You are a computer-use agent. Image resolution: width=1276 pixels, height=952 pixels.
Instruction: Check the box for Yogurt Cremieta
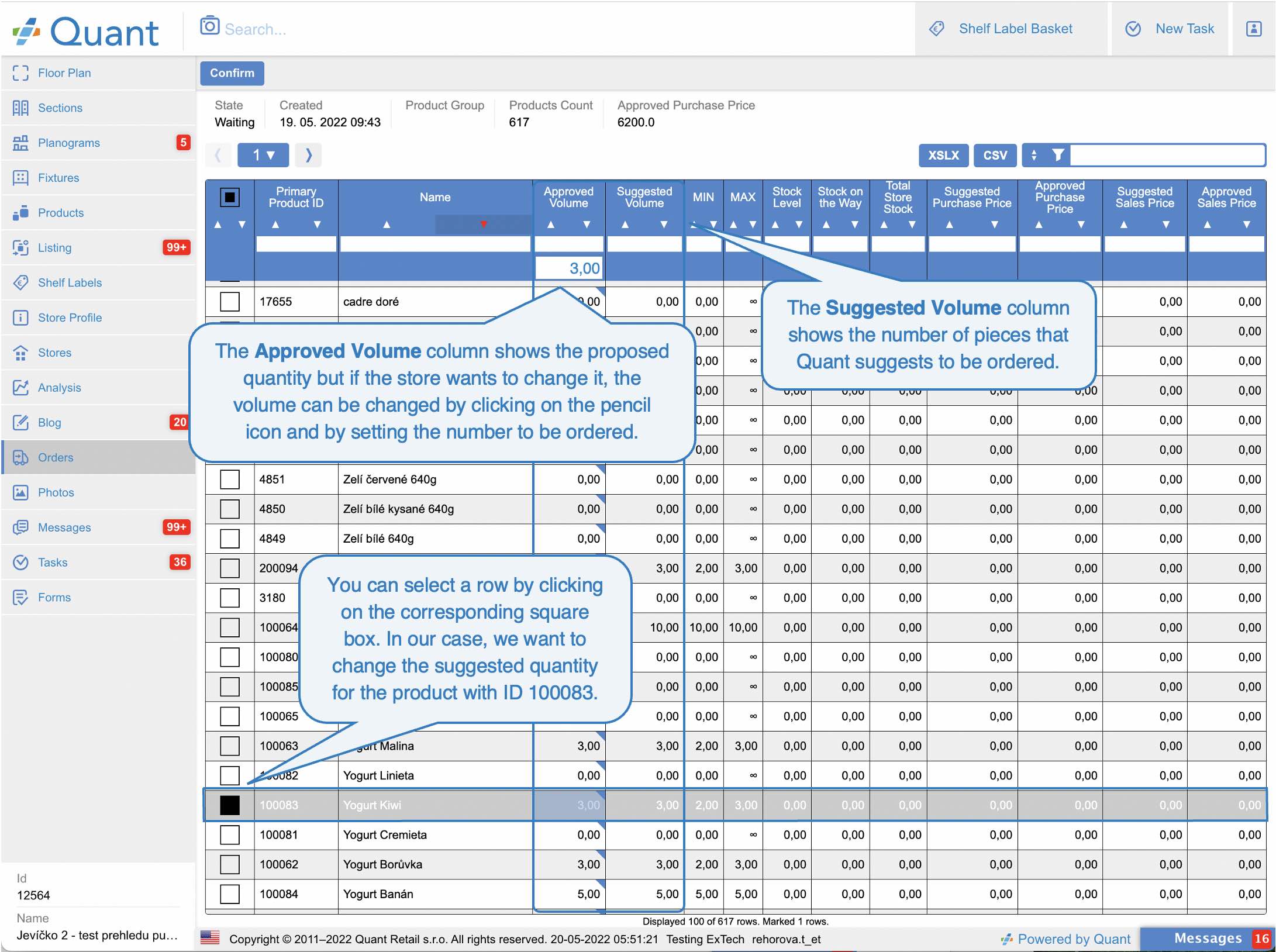pos(230,835)
